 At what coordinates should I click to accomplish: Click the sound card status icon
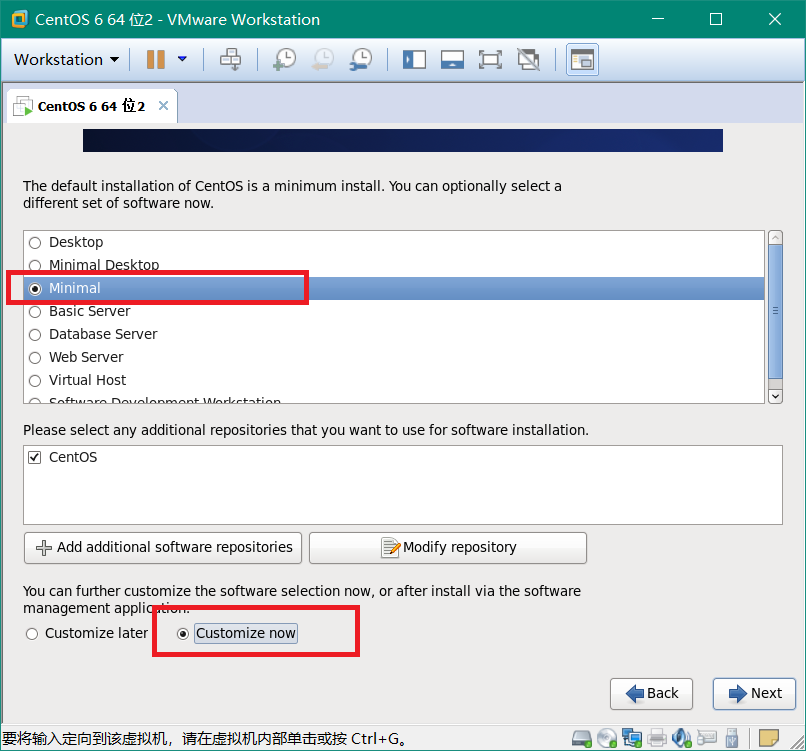tap(682, 738)
